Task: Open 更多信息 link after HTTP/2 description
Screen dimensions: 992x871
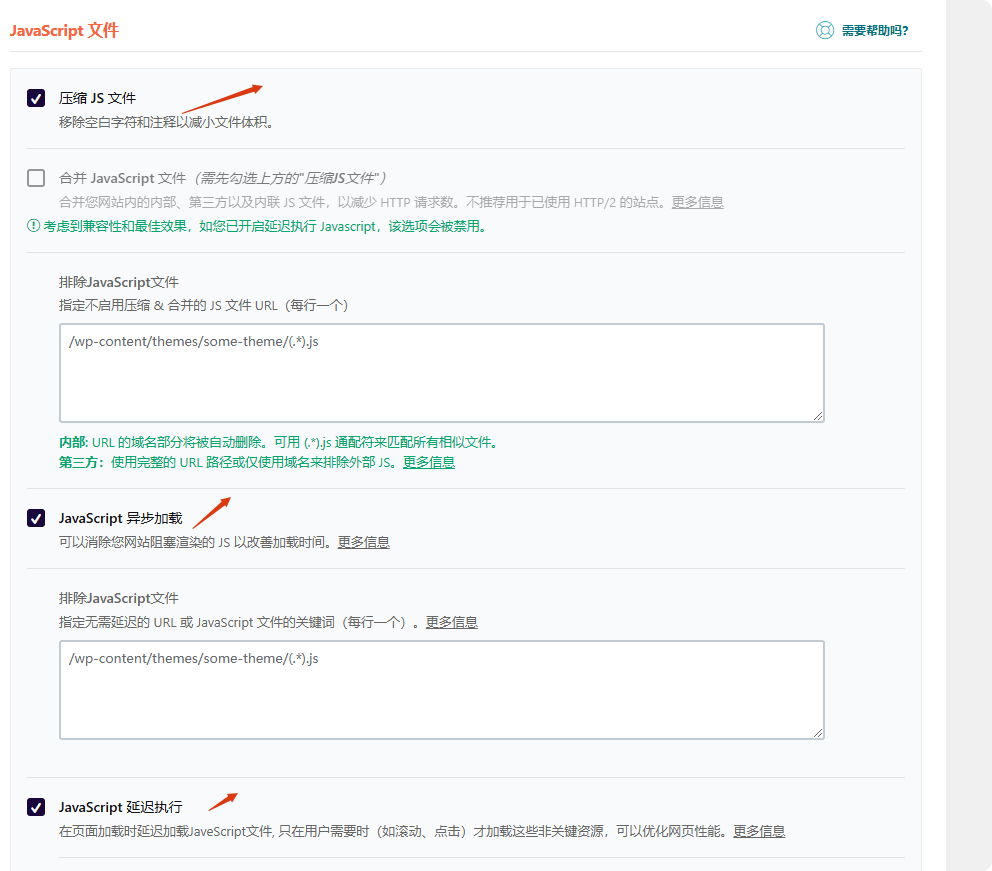Action: (x=697, y=202)
